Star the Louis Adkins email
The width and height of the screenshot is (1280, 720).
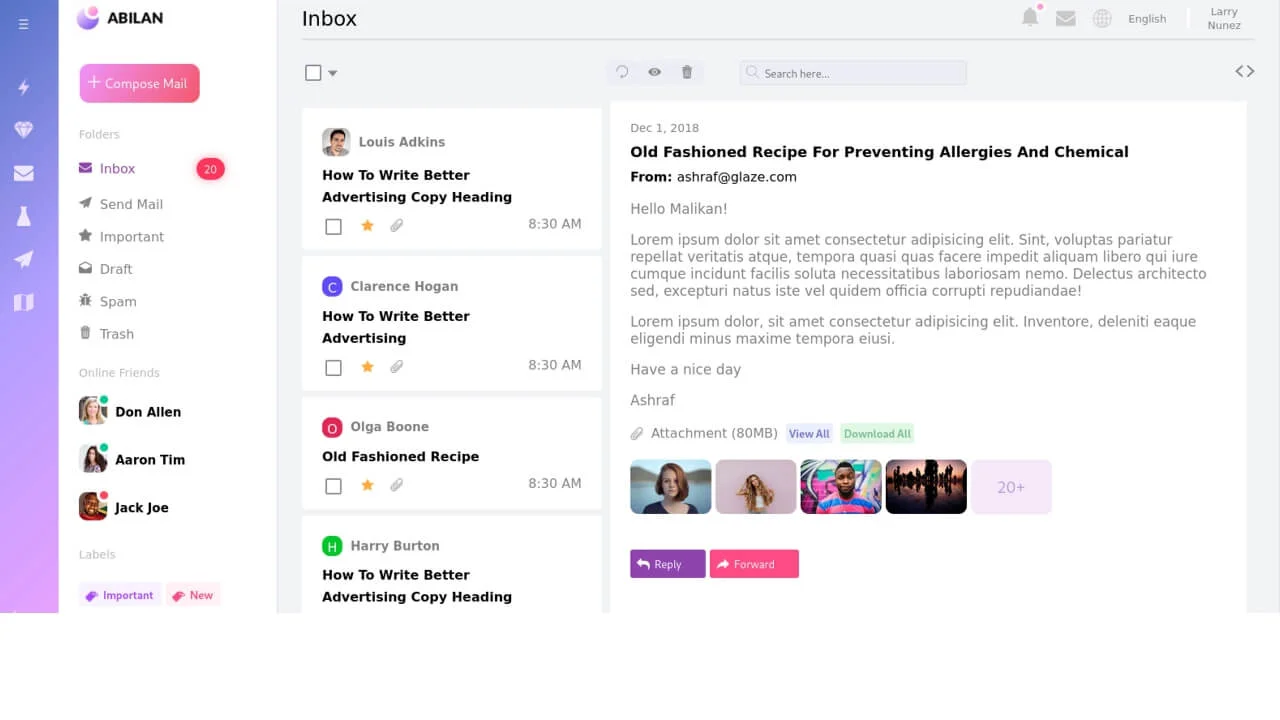[x=367, y=226]
